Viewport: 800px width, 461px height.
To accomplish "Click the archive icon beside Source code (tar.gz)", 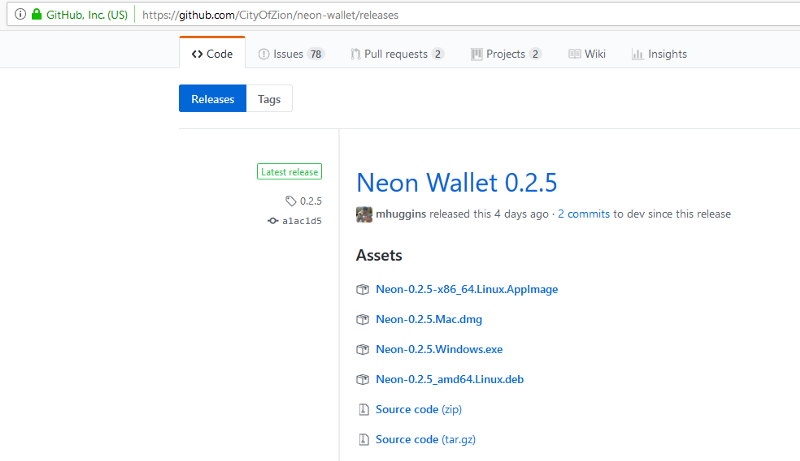I will point(364,440).
